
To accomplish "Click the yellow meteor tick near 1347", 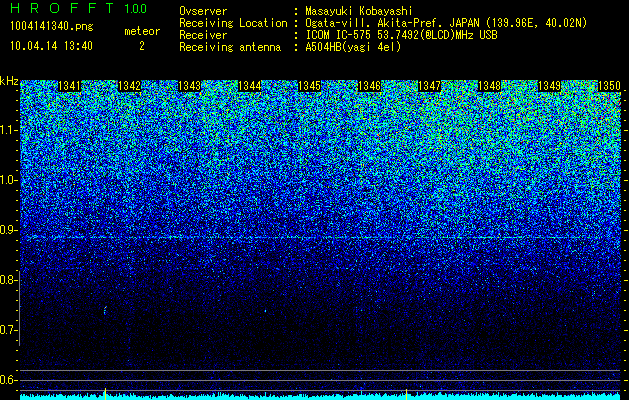I will click(406, 394).
